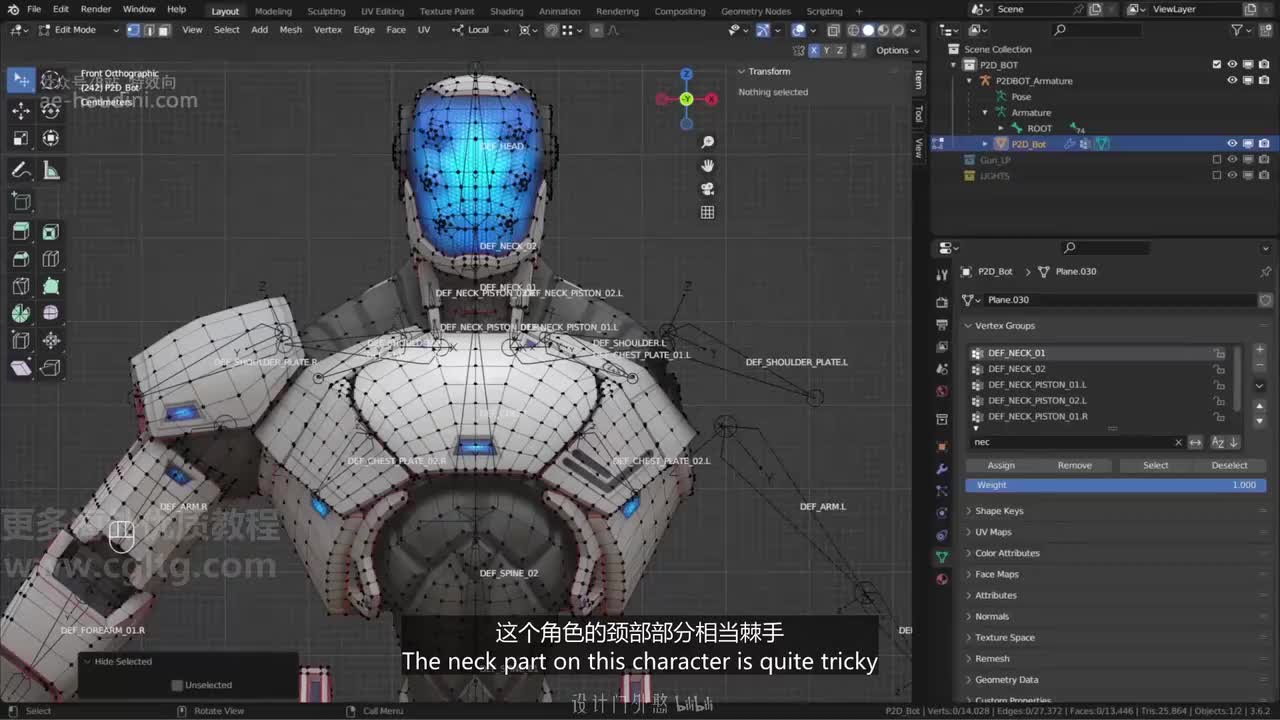Toggle X-ray mode in viewport header
This screenshot has width=1280, height=720.
pos(834,30)
